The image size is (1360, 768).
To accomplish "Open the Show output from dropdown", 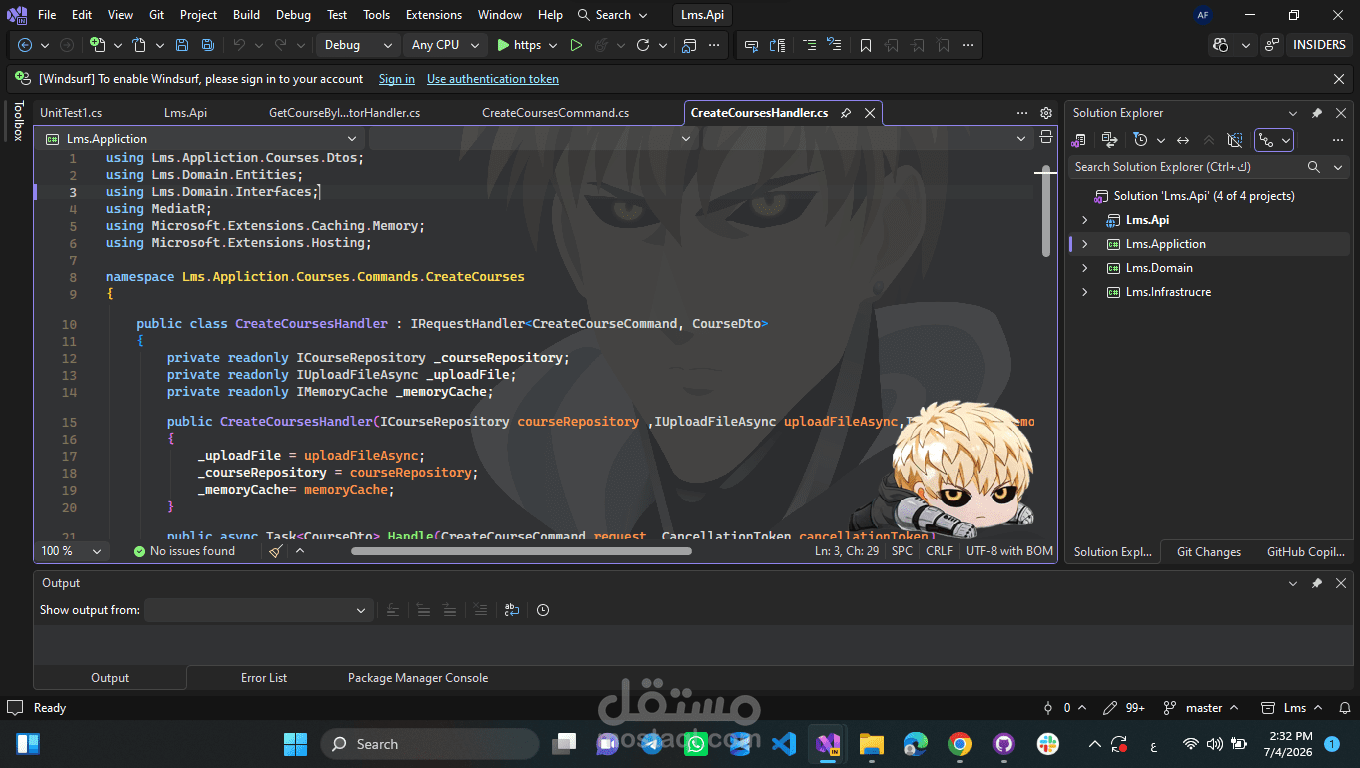I will coord(259,610).
